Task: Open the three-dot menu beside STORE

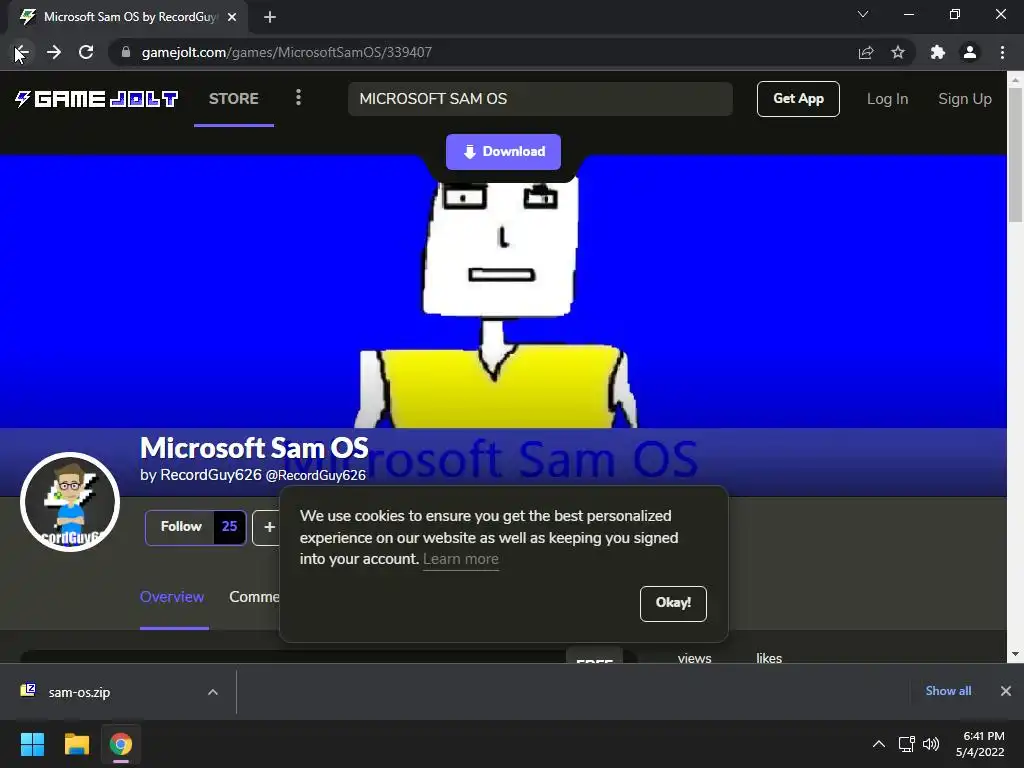Action: point(298,98)
